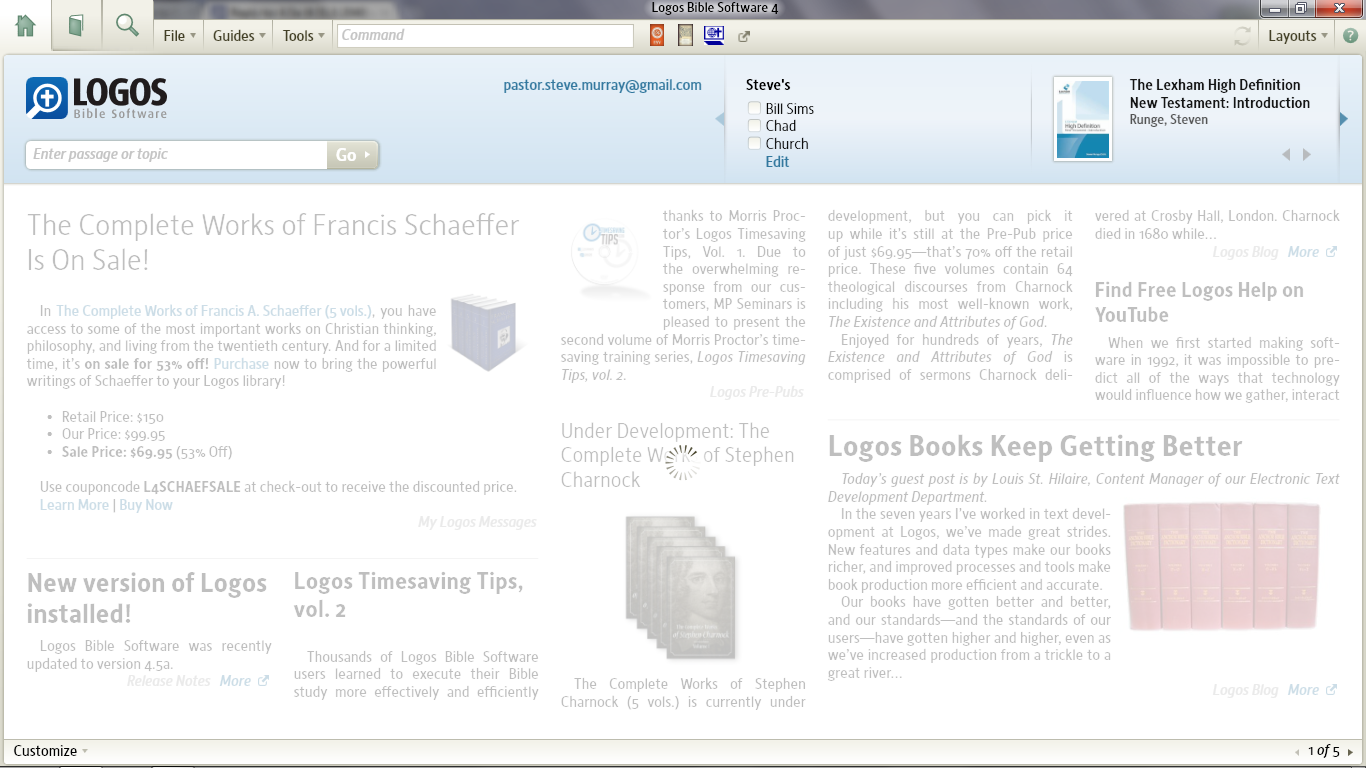Expand the Customize dropdown
1366x768 pixels.
50,751
